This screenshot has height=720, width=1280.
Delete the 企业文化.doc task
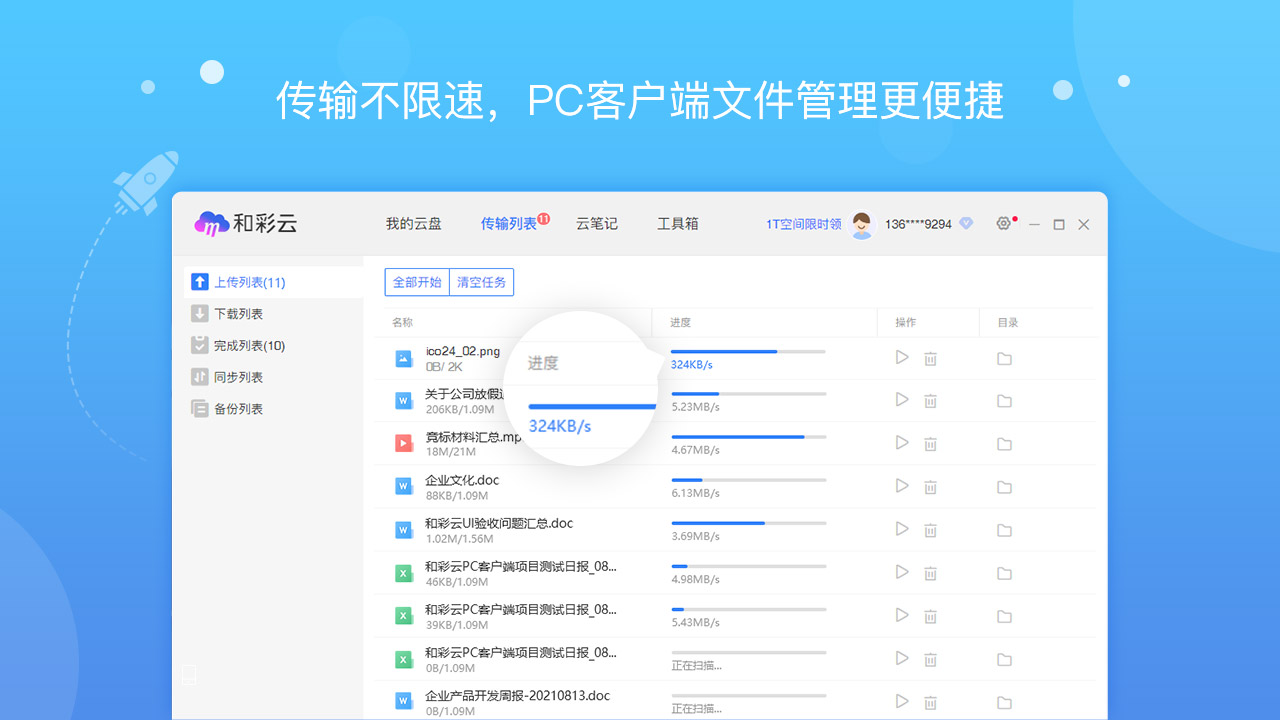pos(930,487)
